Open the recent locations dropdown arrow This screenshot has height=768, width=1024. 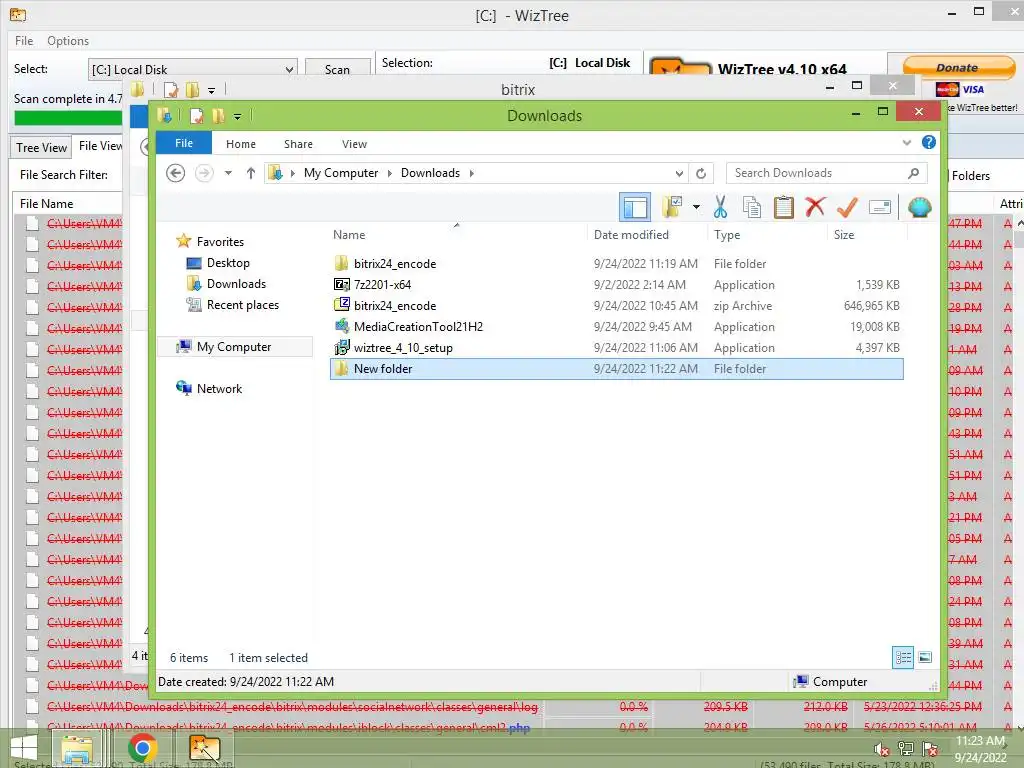(228, 173)
